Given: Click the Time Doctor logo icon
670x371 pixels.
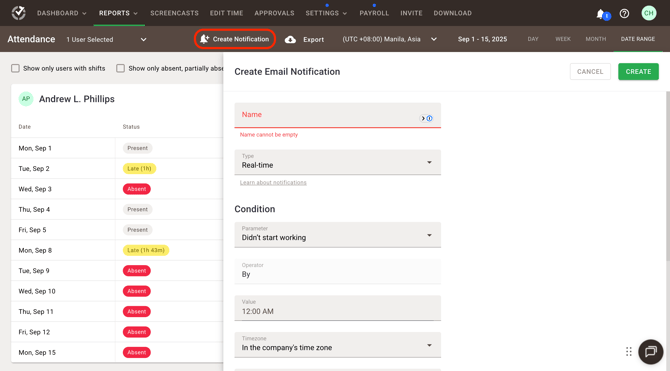Looking at the screenshot, I should (x=18, y=13).
